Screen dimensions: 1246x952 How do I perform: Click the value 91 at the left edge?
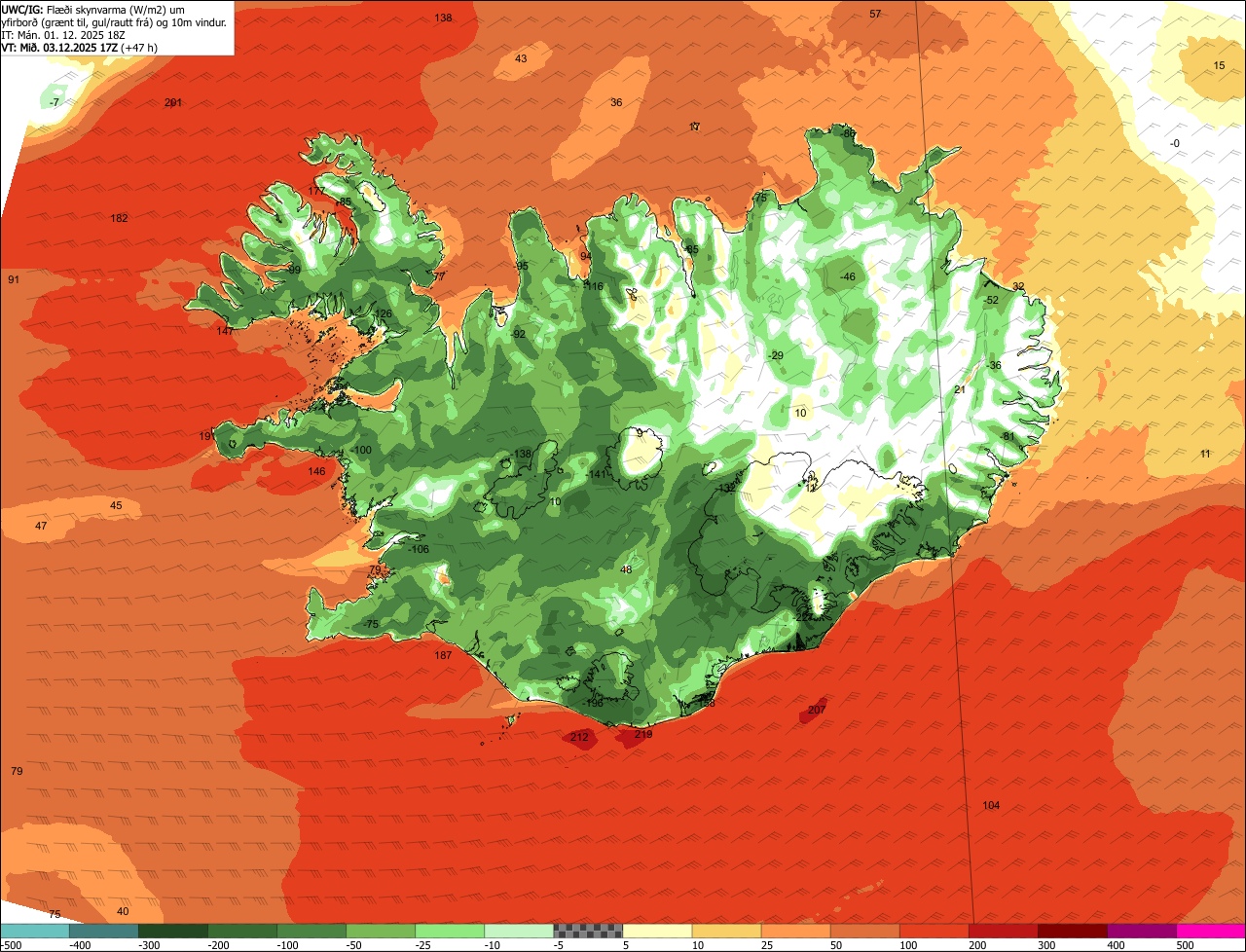point(14,279)
